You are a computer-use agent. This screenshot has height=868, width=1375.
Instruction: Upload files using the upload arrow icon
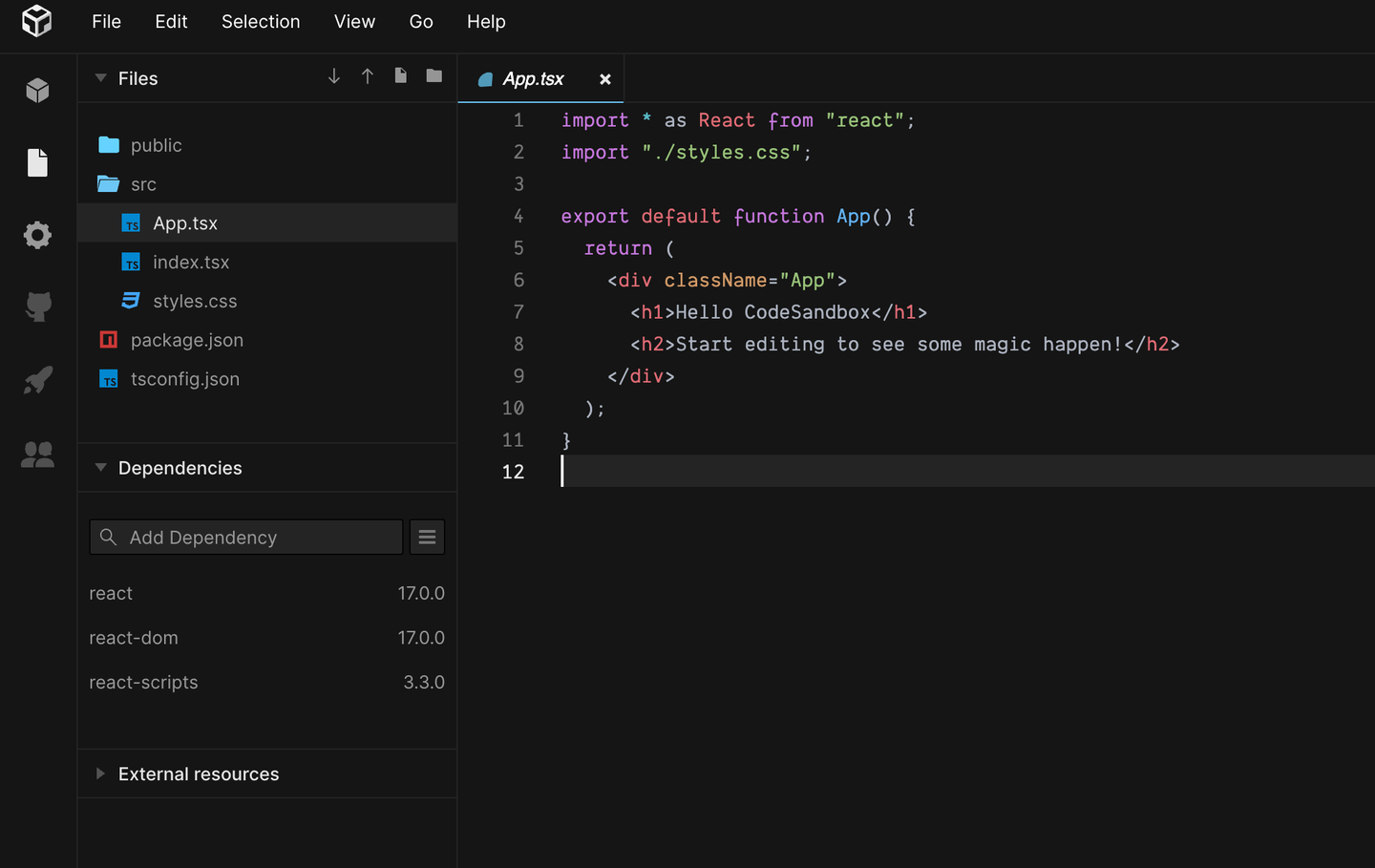coord(368,75)
